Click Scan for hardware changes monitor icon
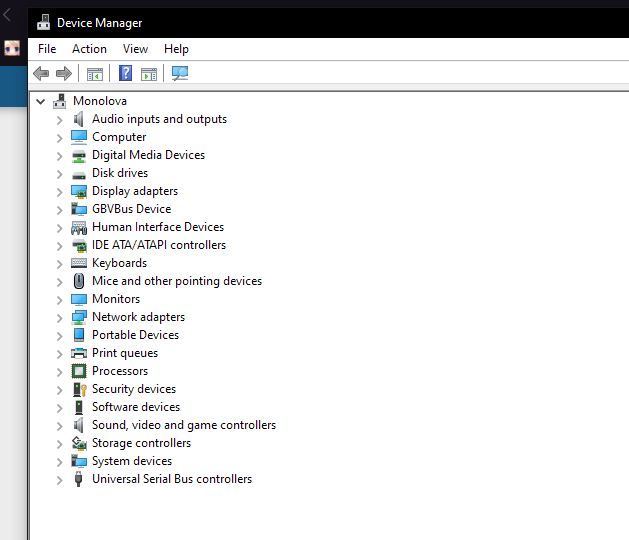This screenshot has width=629, height=540. click(x=180, y=73)
